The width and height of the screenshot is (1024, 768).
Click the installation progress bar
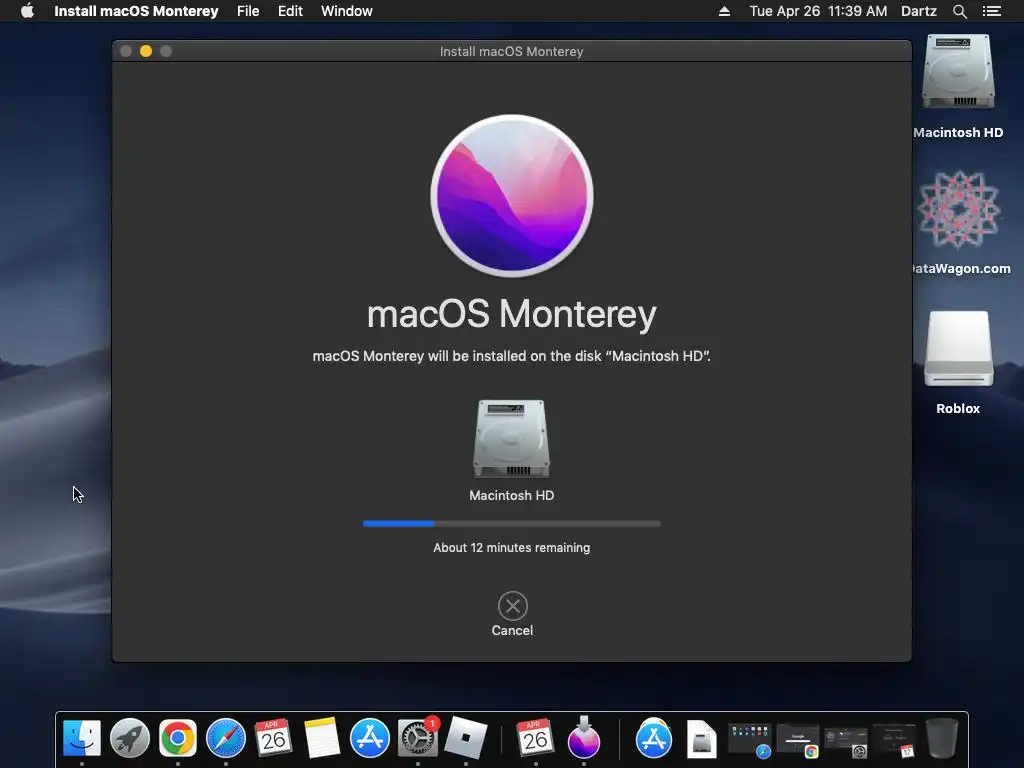pos(512,523)
